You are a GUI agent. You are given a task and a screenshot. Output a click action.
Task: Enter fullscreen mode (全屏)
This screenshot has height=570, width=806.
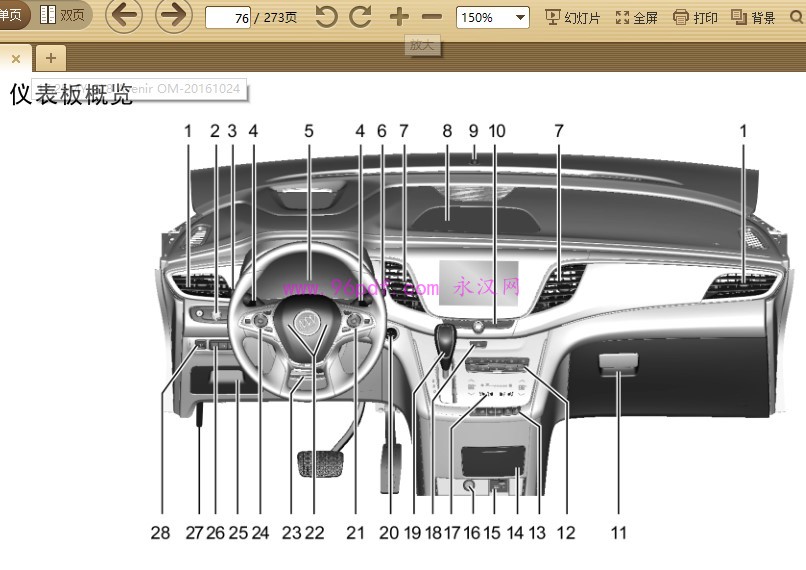(637, 17)
